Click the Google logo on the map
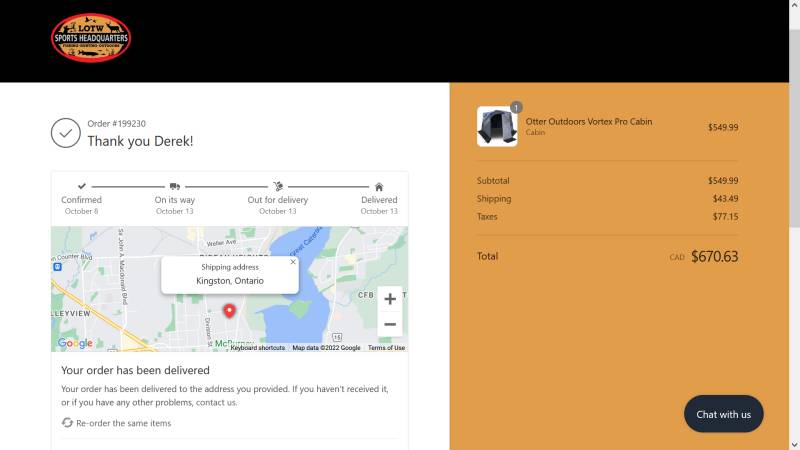Screen dimensions: 800x450 click(75, 343)
